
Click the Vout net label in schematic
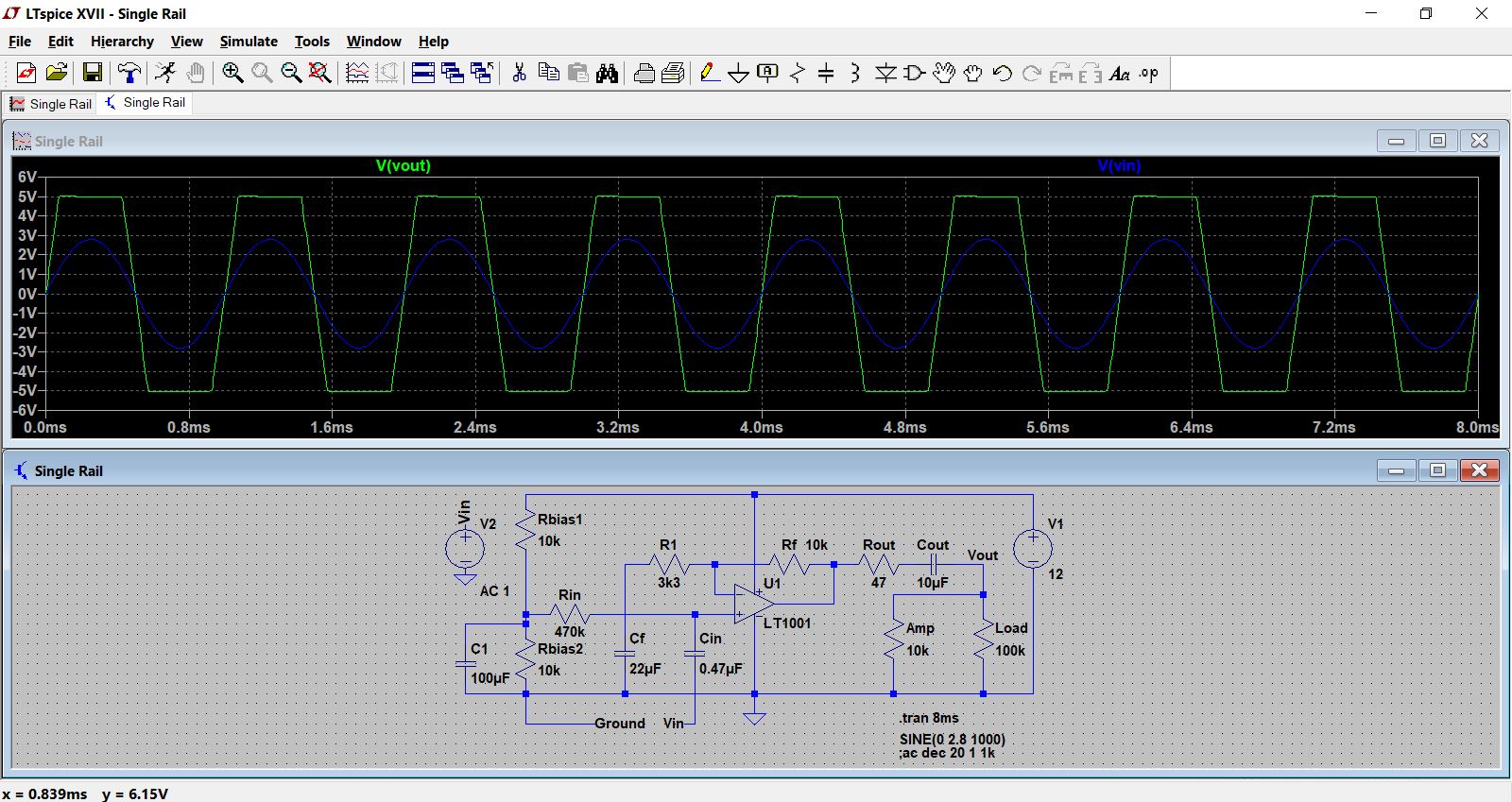coord(983,555)
